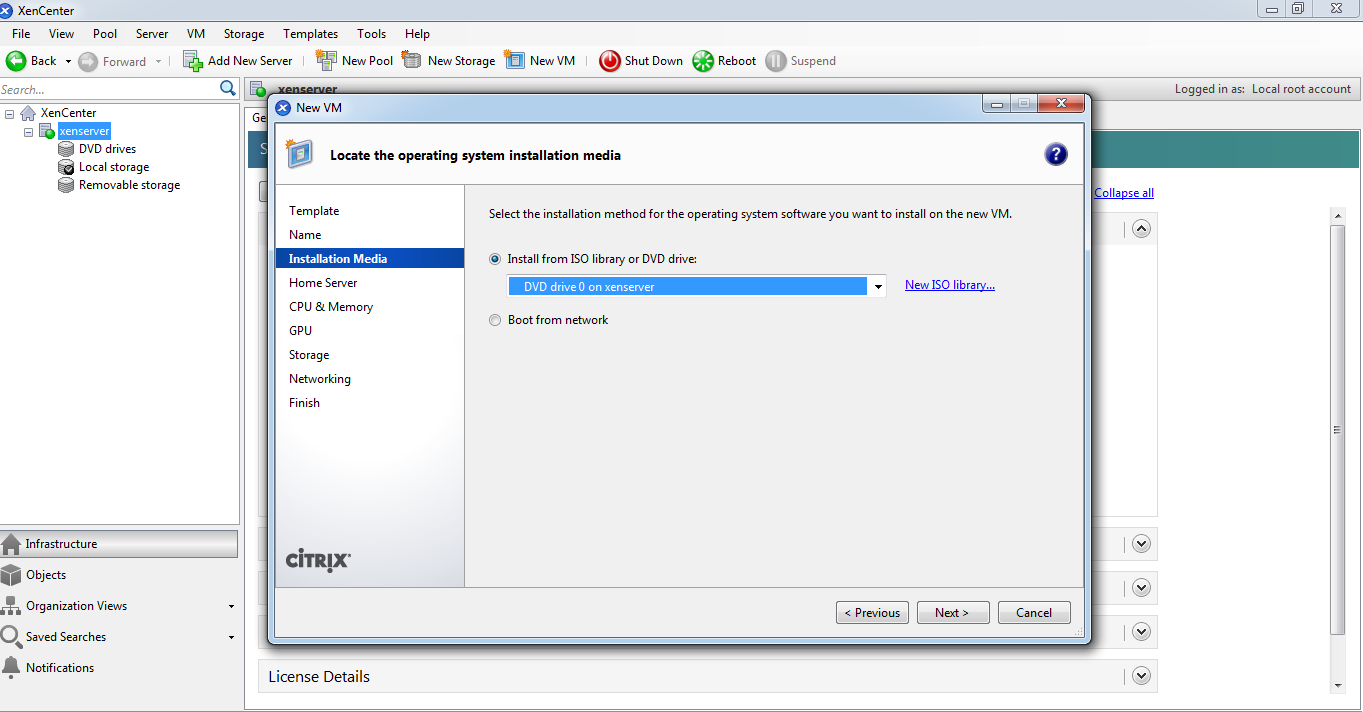
Task: Click the Next button in wizard
Action: coord(953,613)
